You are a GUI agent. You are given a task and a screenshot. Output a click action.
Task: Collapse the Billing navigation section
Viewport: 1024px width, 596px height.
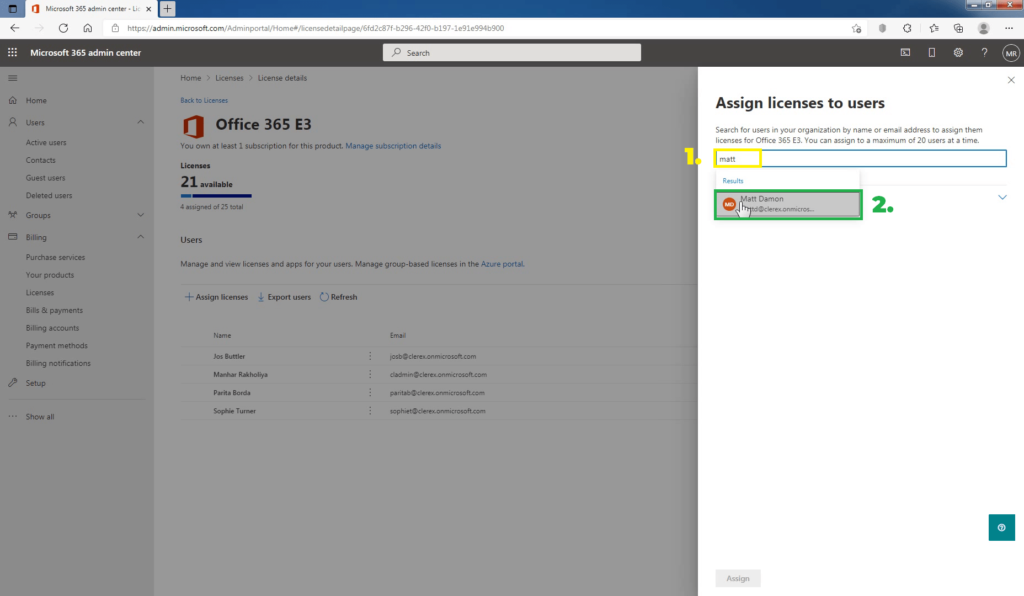click(140, 237)
